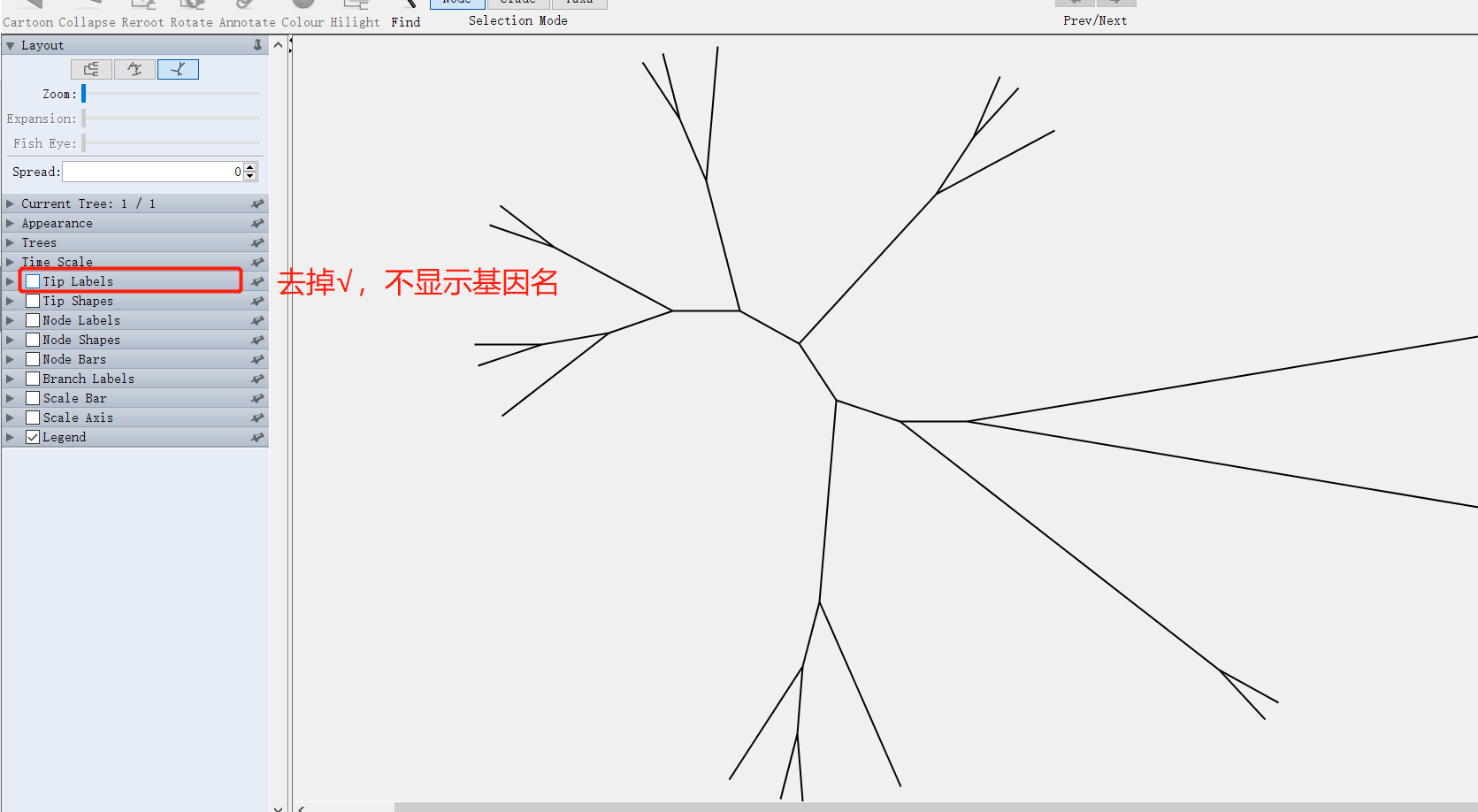Click the pin icon on Node Bars row
The width and height of the screenshot is (1478, 812).
pyautogui.click(x=257, y=360)
